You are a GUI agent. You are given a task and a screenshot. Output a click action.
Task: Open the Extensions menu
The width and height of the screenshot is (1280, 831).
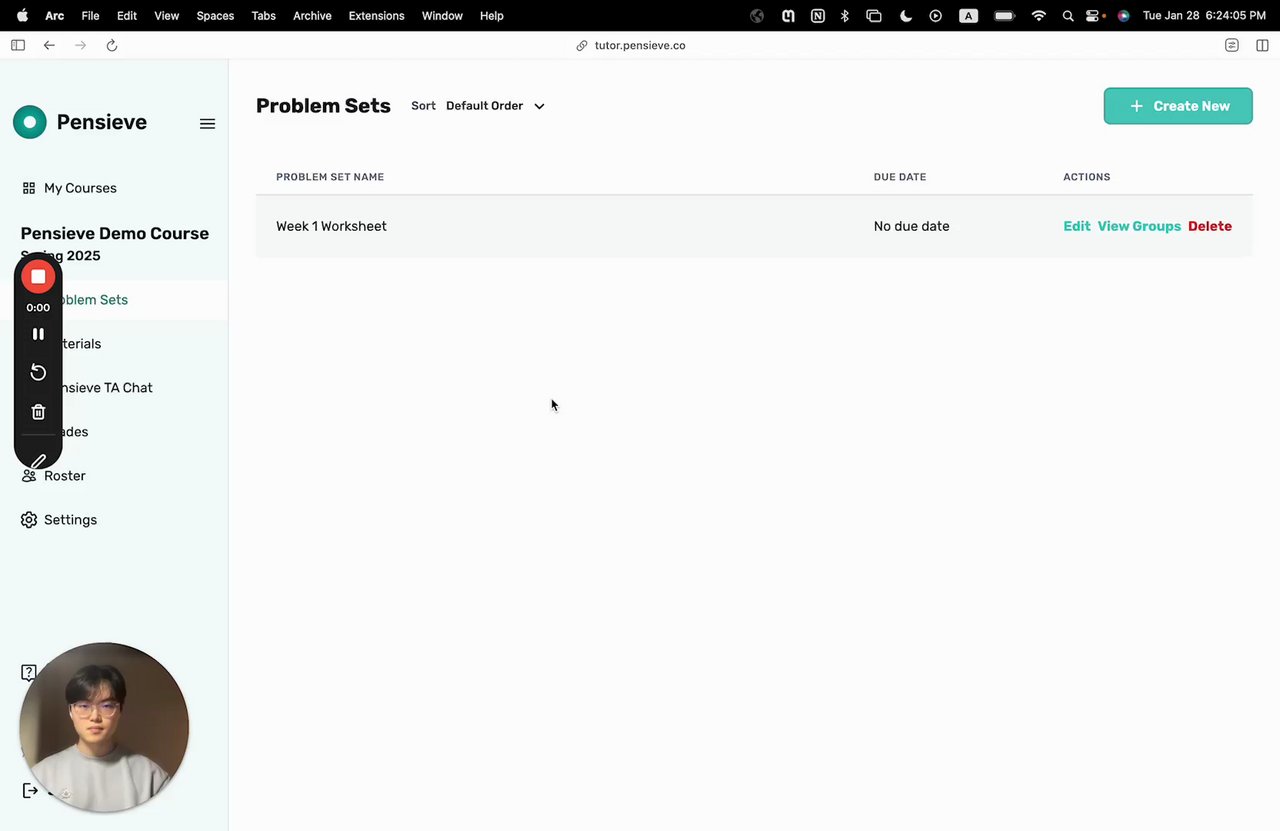[377, 16]
